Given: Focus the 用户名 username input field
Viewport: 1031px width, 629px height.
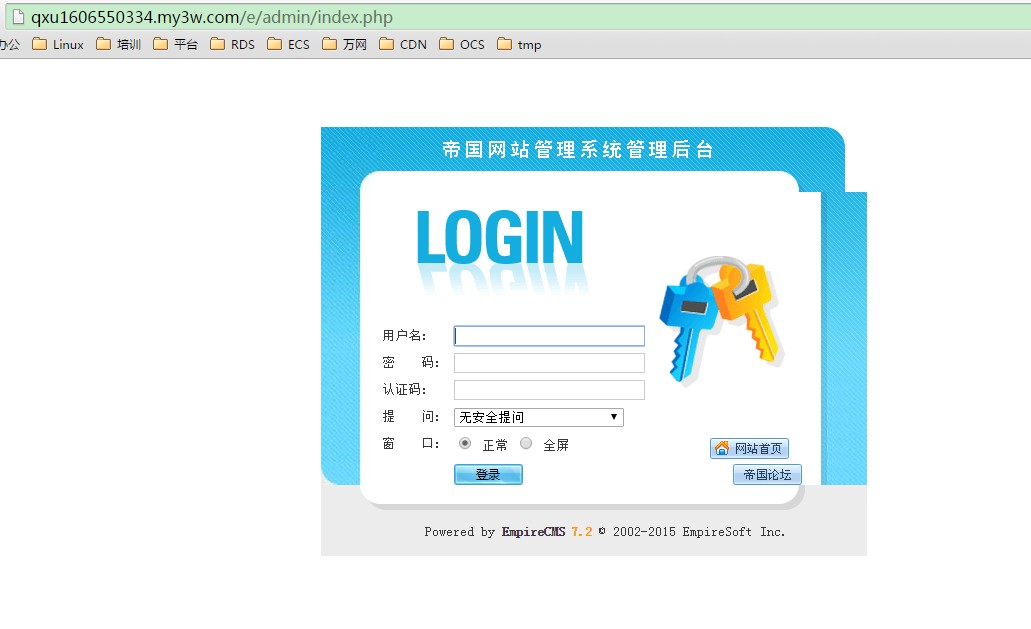Looking at the screenshot, I should coord(549,336).
